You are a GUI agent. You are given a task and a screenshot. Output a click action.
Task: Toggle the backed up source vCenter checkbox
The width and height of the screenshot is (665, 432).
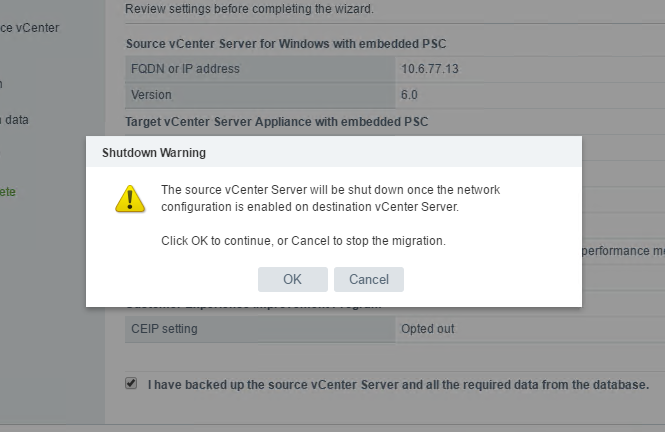(x=131, y=383)
